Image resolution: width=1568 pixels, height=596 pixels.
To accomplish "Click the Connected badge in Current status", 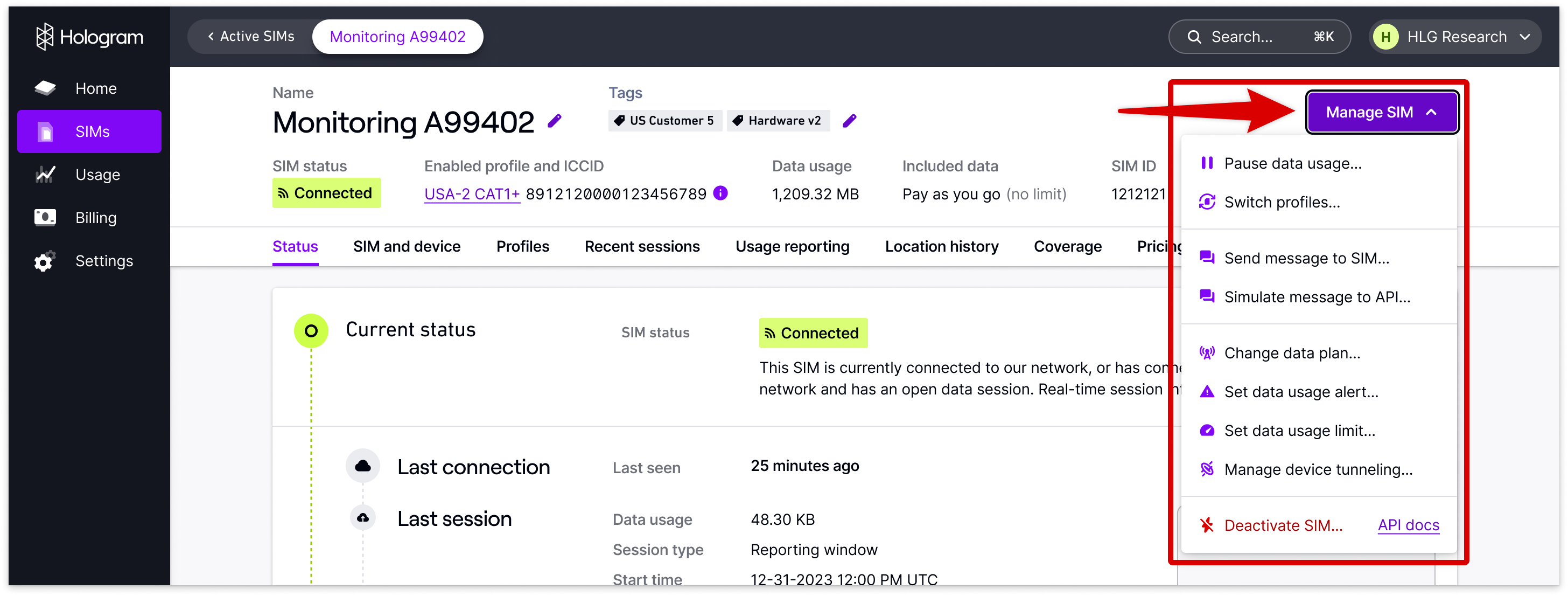I will [x=813, y=334].
